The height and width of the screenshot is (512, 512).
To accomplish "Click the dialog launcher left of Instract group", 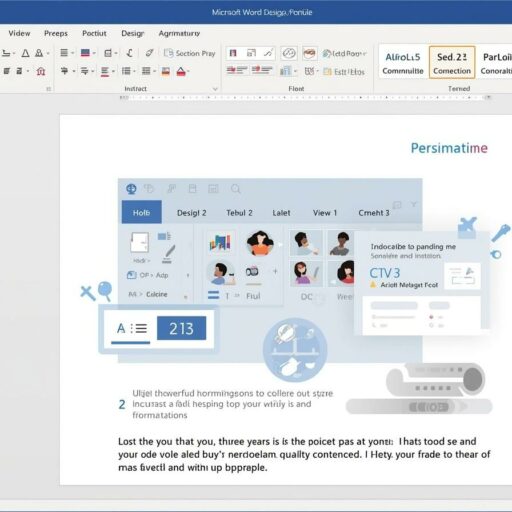I will pyautogui.click(x=49, y=89).
